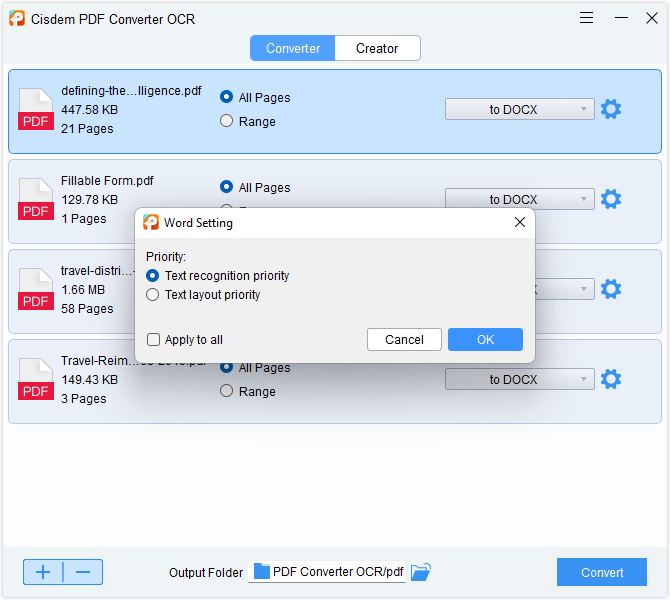Click PDF icon of defining-the...lligence.pdf
The image size is (670, 600).
tap(36, 109)
